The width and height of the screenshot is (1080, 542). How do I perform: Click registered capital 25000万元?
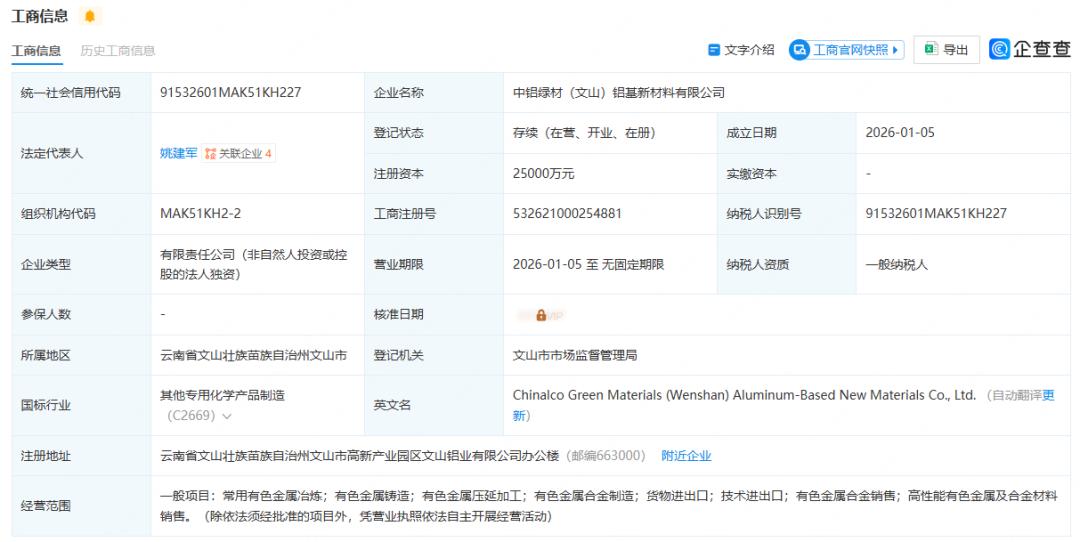click(x=543, y=174)
